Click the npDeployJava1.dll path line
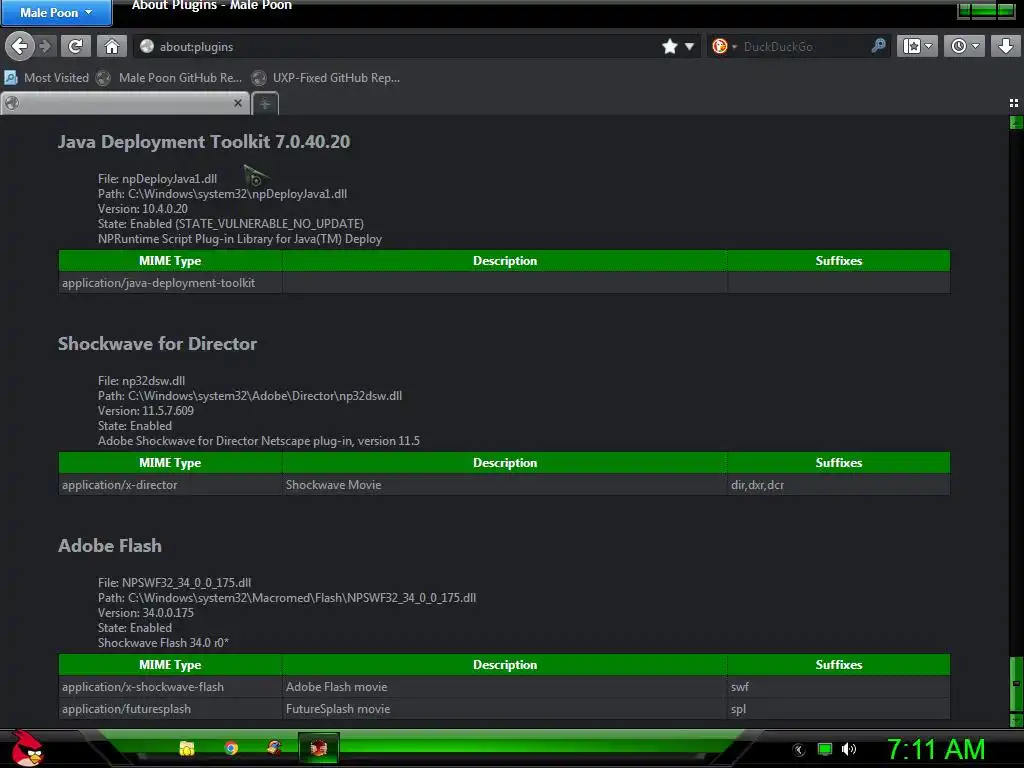Screen dimensions: 1024x768 pyautogui.click(x=222, y=193)
